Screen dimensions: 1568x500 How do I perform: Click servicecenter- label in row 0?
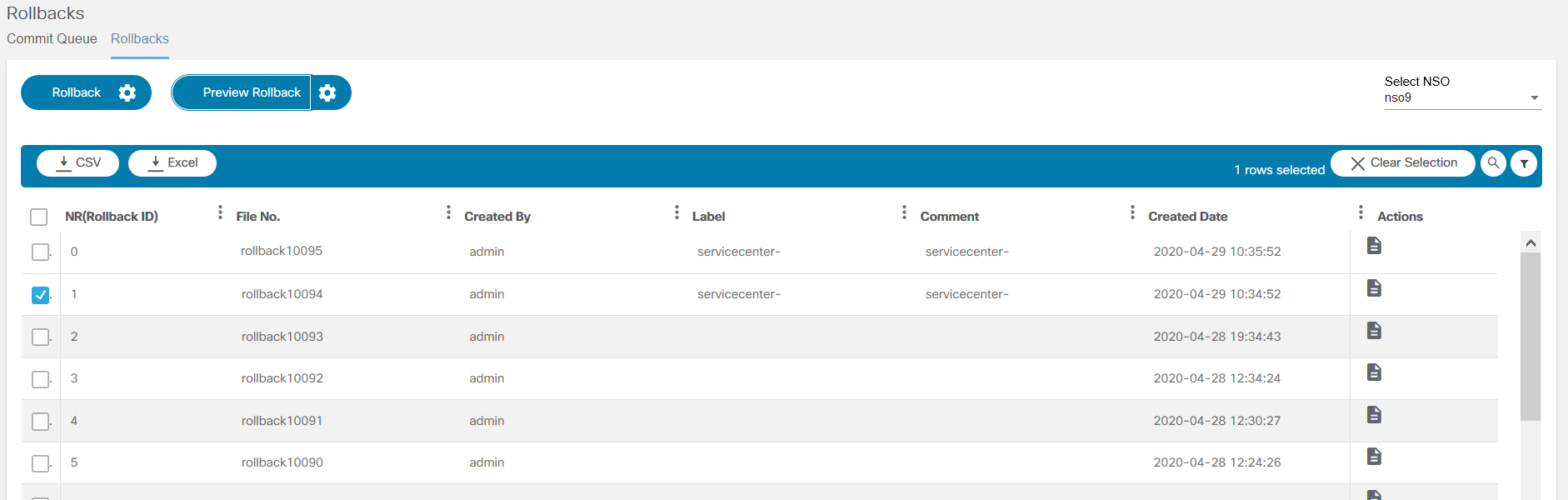[739, 252]
